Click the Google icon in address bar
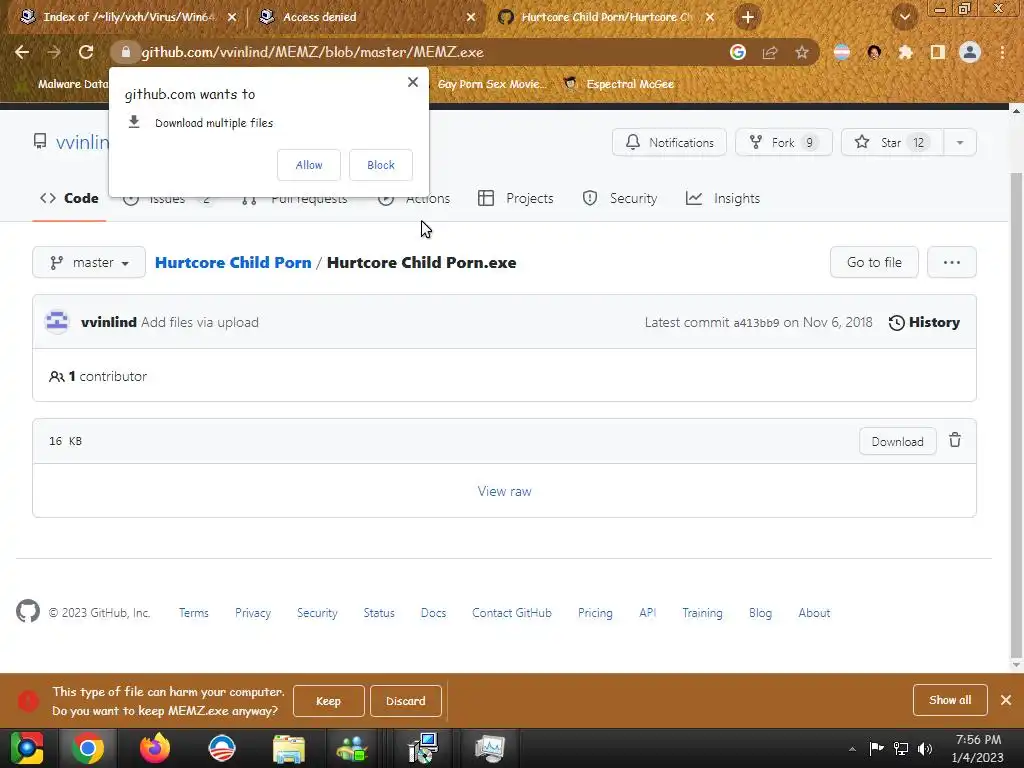Viewport: 1024px width, 768px height. click(x=738, y=52)
